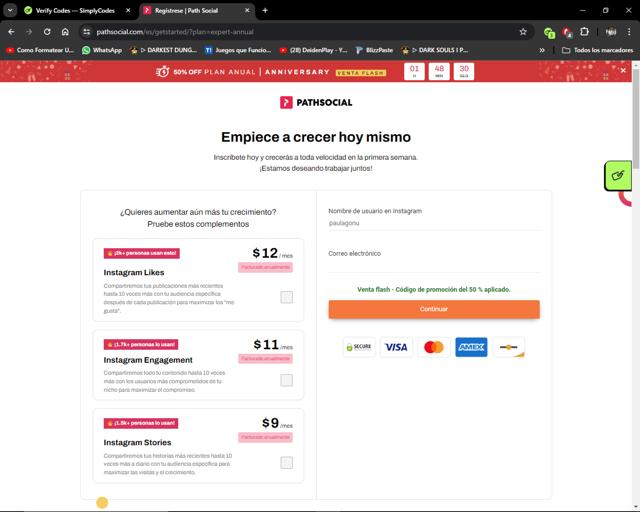Screen dimensions: 640x512
Task: Open the Como Formatear bookmark
Action: (40, 50)
